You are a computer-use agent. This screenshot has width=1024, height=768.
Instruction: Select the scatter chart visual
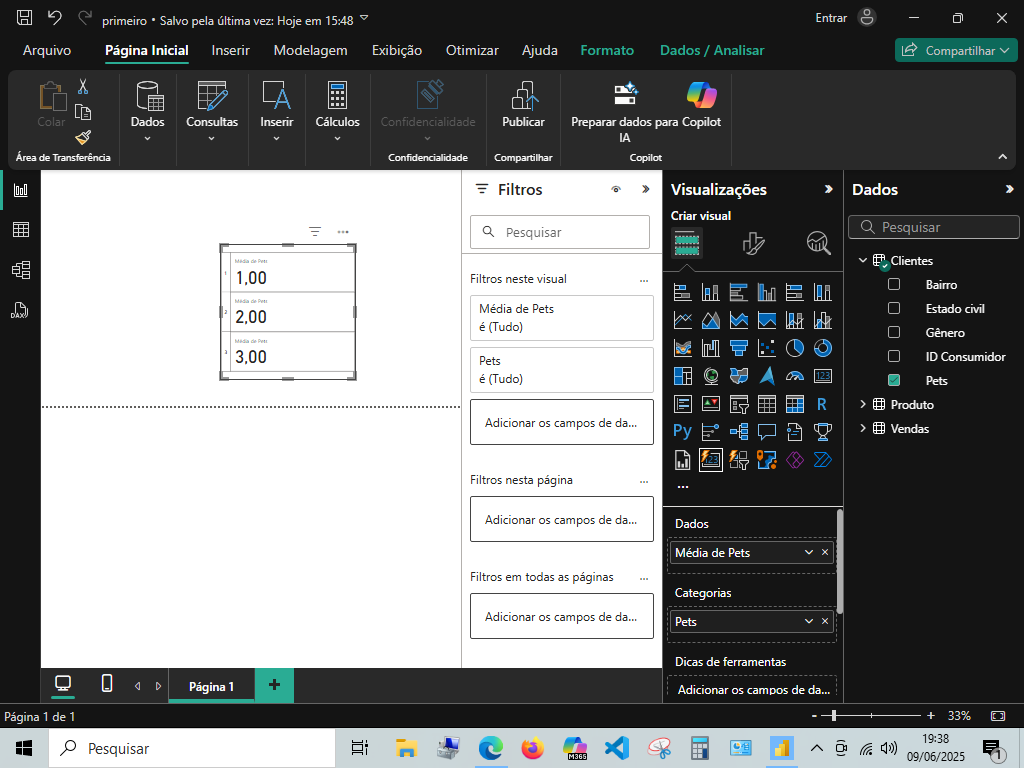(767, 349)
